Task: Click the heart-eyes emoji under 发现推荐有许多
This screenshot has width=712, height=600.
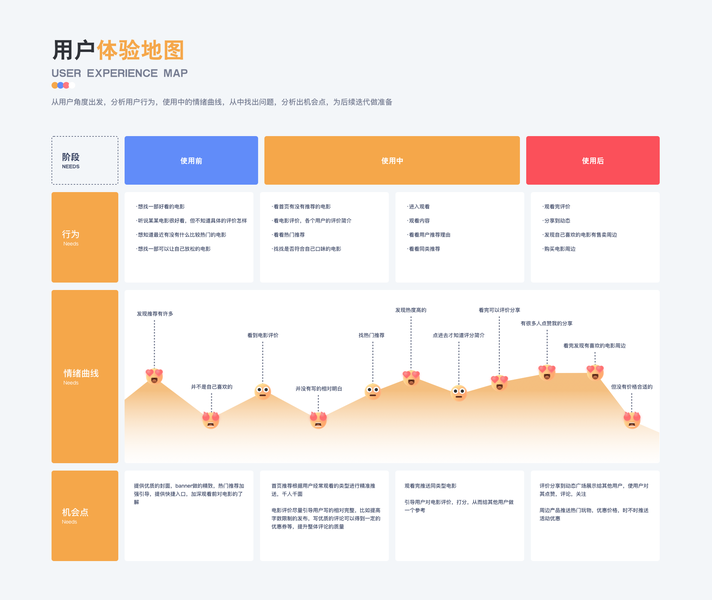Action: (154, 376)
